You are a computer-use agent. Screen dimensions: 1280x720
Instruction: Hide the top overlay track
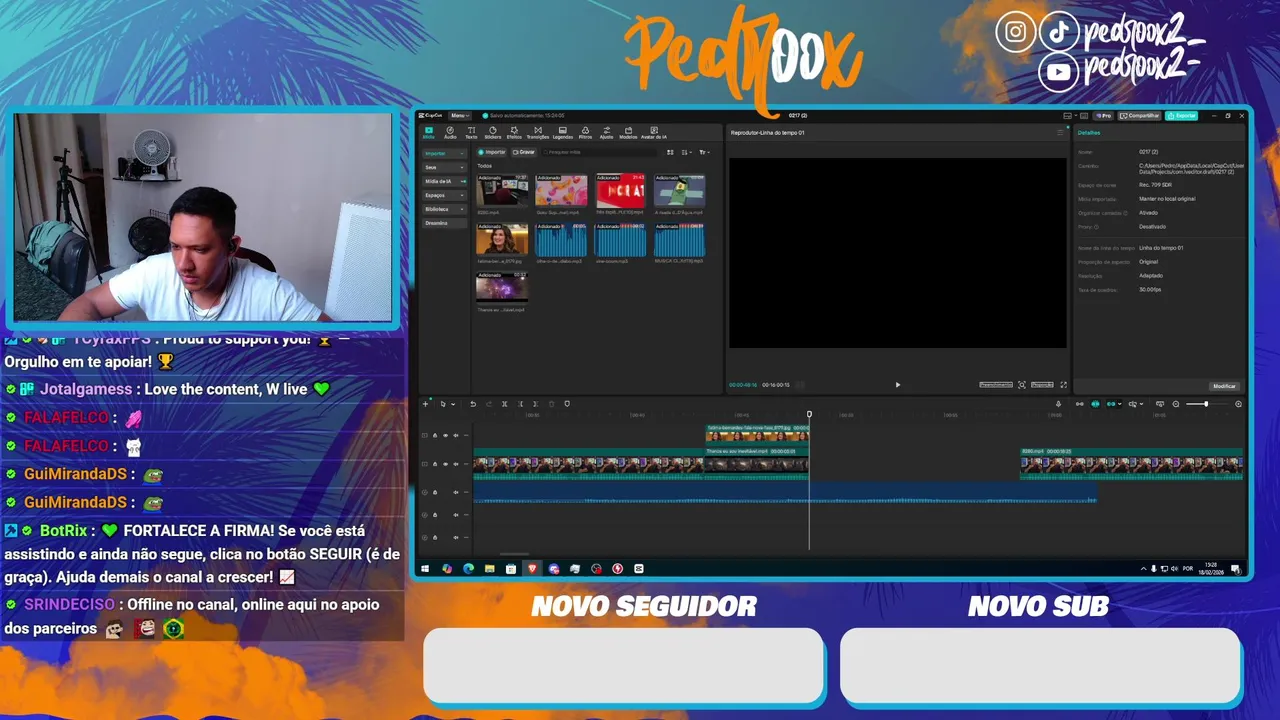pos(445,435)
